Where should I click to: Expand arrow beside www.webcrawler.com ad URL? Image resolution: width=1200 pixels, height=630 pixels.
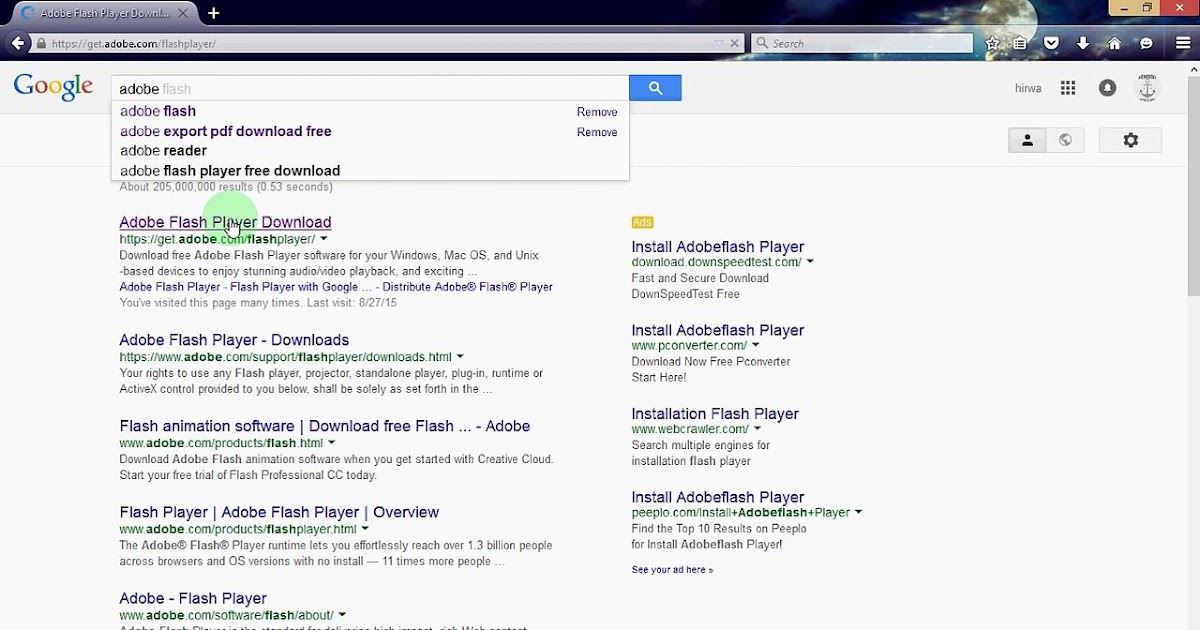click(x=757, y=429)
